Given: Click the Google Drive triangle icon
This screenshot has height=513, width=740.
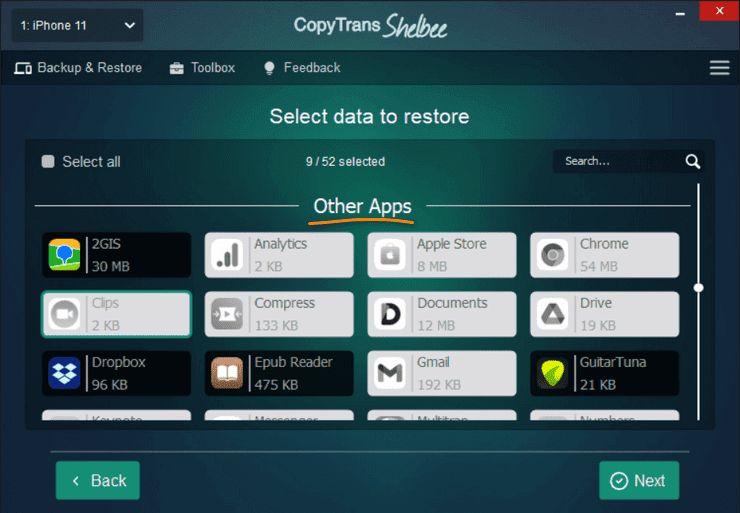Looking at the screenshot, I should pos(553,314).
